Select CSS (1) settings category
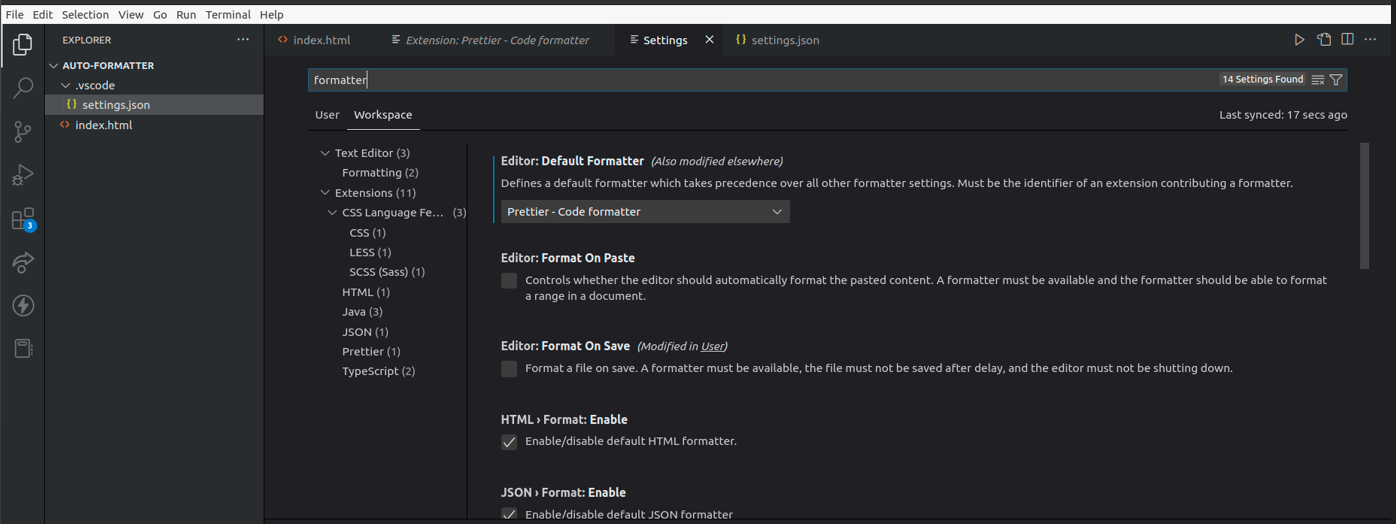 367,233
